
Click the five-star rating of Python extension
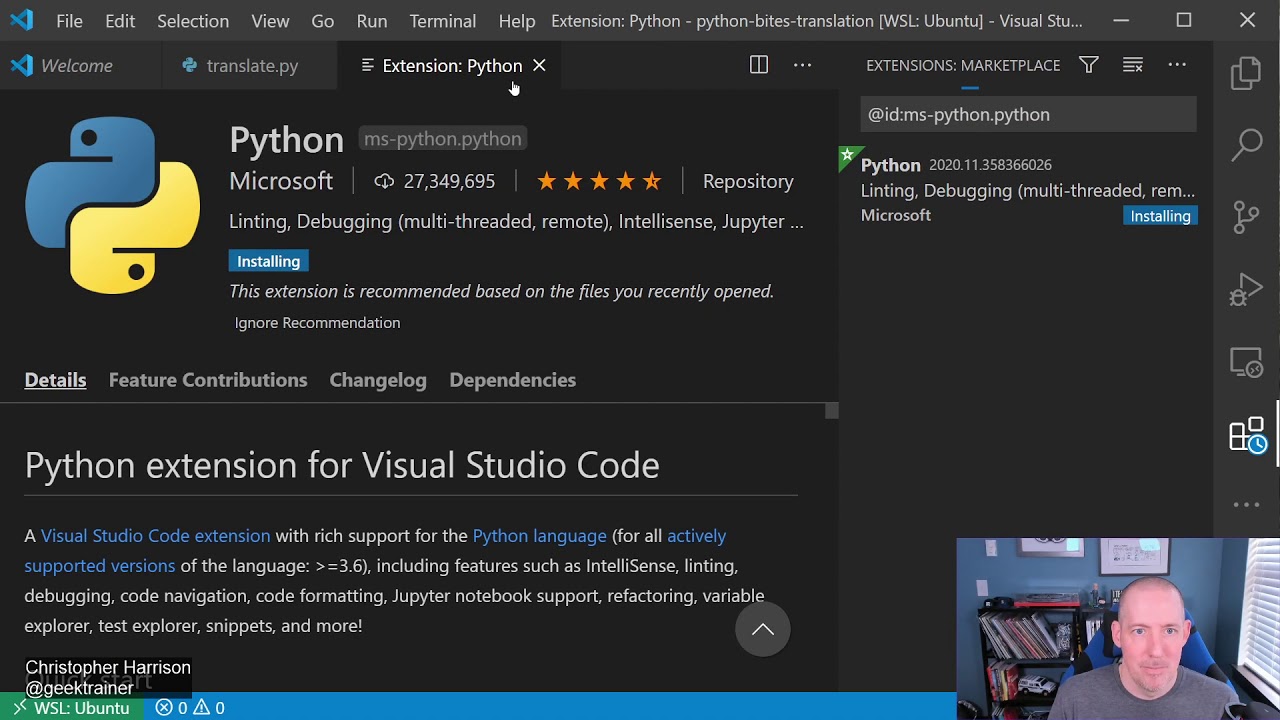[599, 181]
